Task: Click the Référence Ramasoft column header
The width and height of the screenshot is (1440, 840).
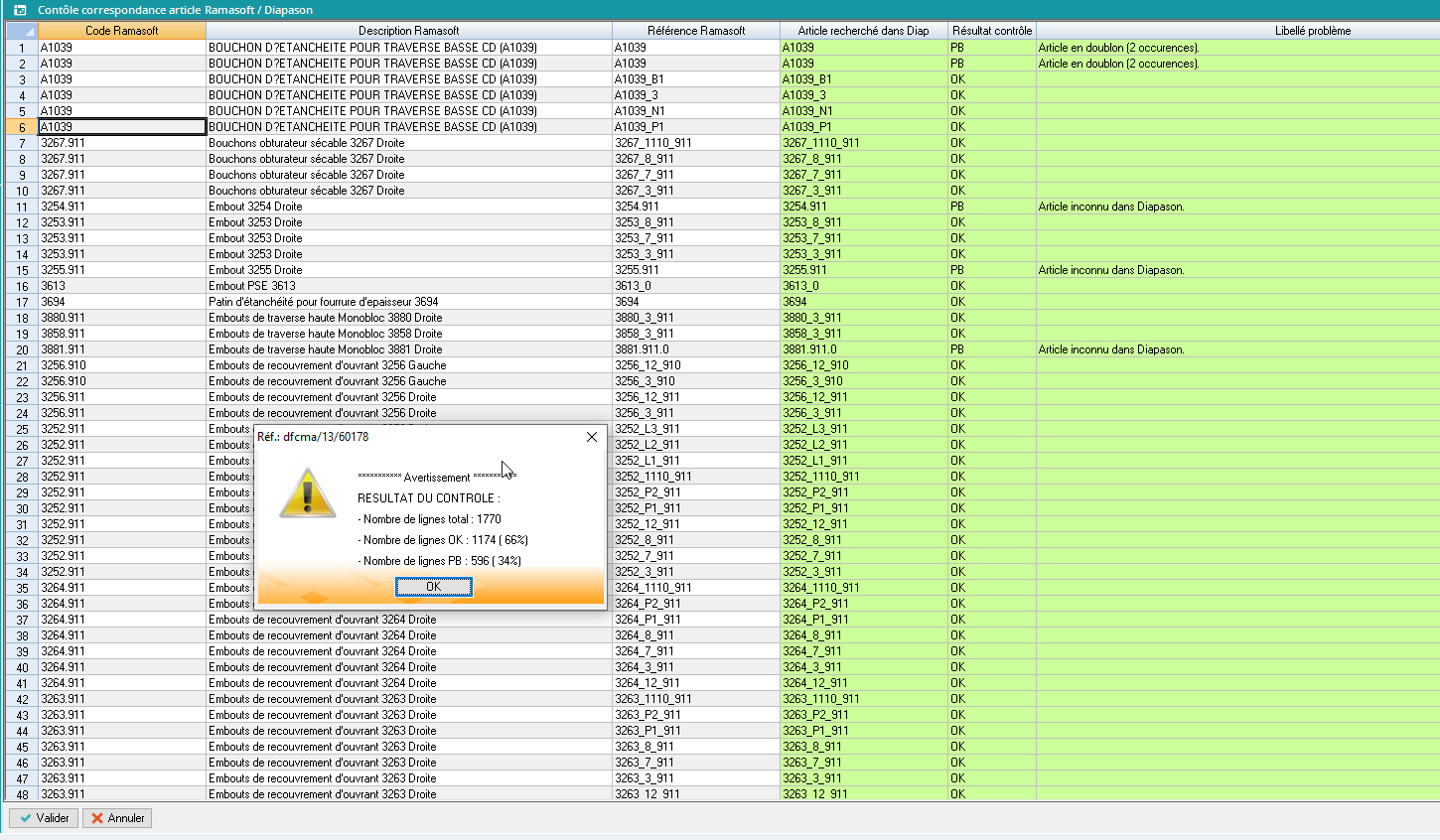Action: (x=695, y=31)
